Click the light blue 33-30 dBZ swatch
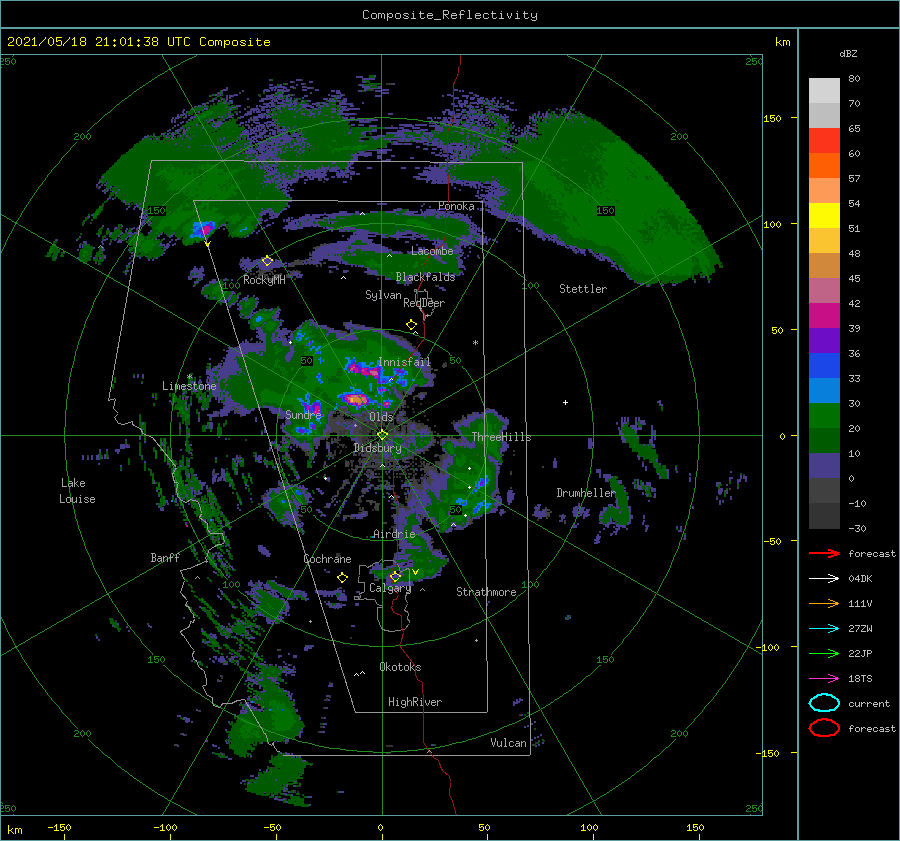This screenshot has height=841, width=900. 824,391
